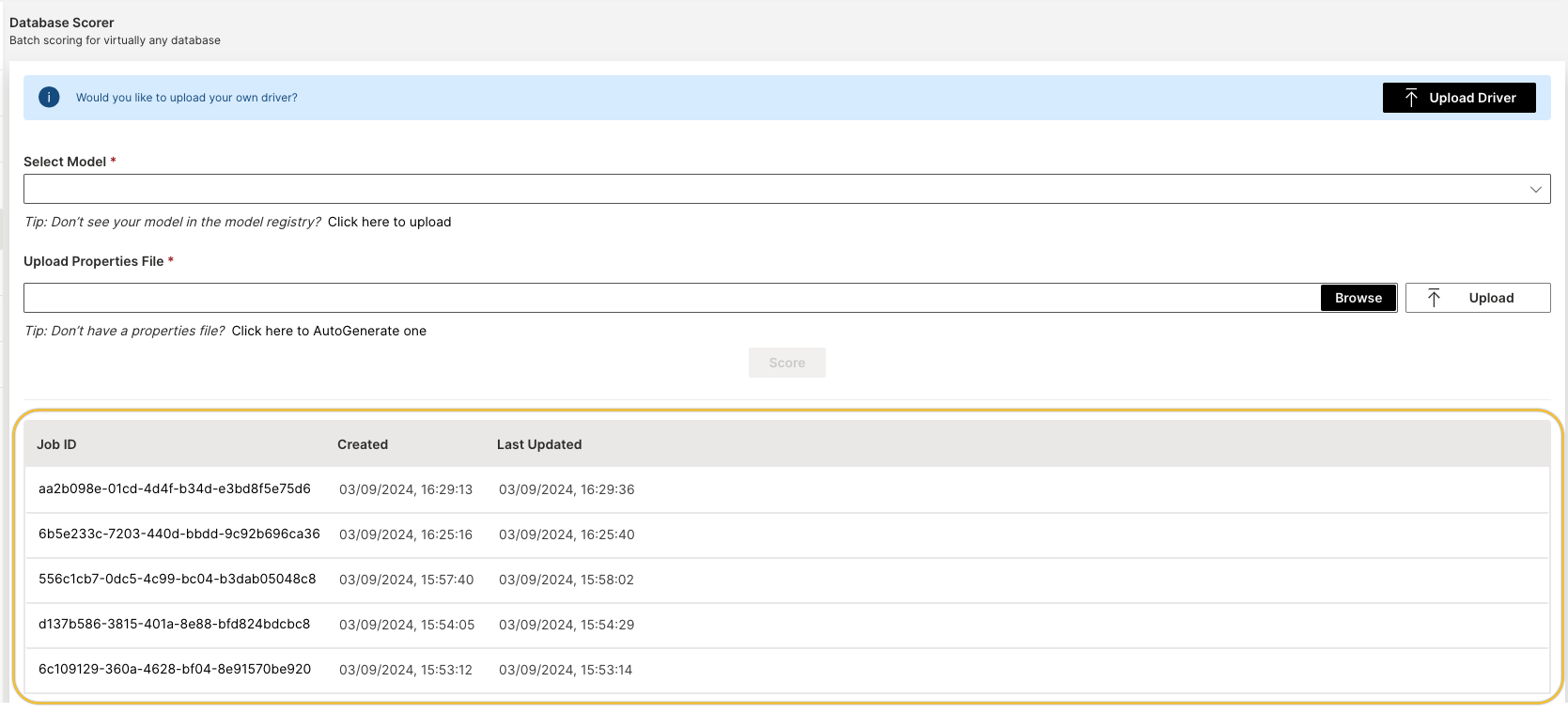Click the upload arrow icon beside Upload
This screenshot has height=713, width=1568.
coord(1434,298)
